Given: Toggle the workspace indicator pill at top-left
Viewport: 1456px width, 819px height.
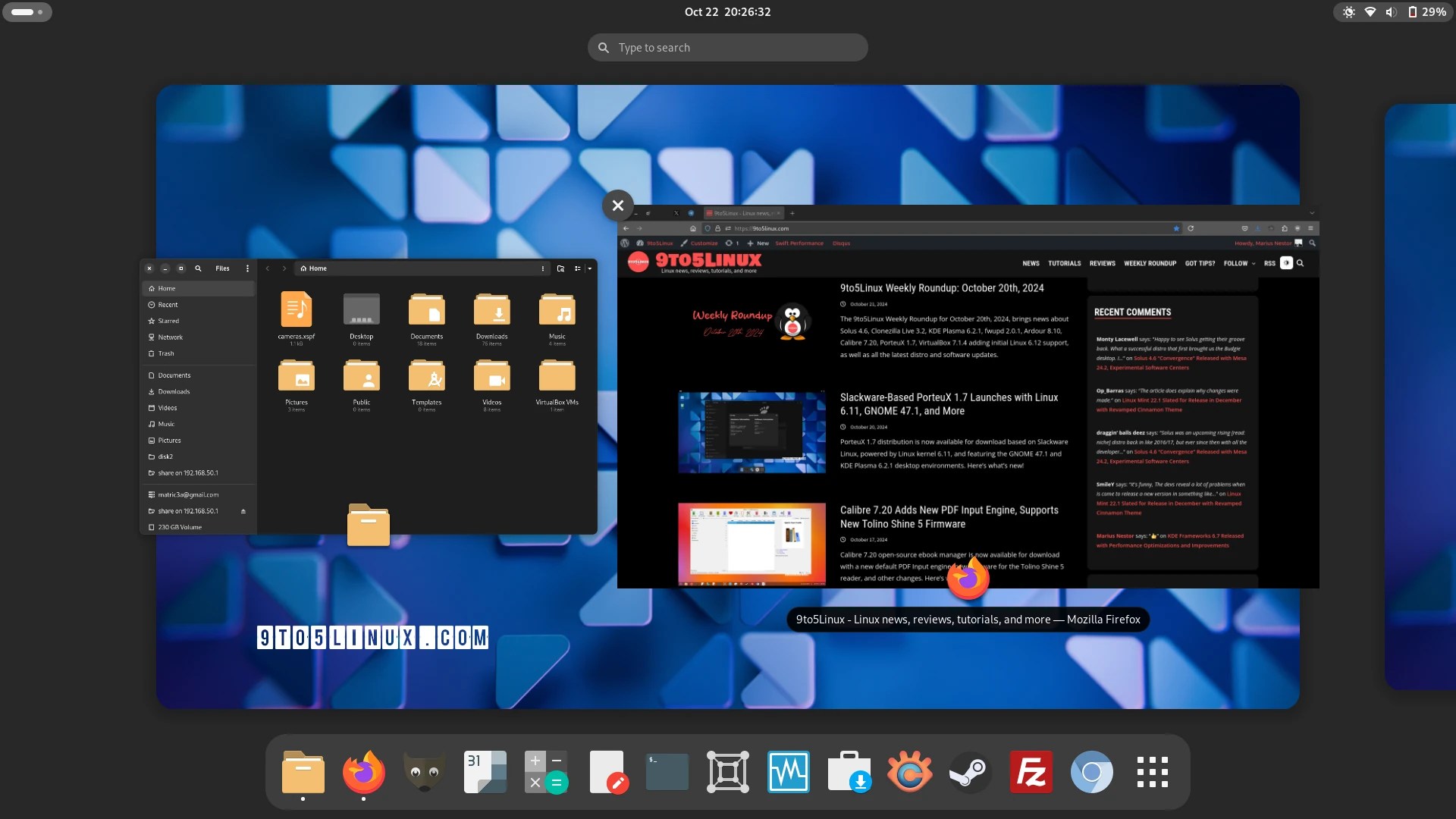Looking at the screenshot, I should coord(27,12).
